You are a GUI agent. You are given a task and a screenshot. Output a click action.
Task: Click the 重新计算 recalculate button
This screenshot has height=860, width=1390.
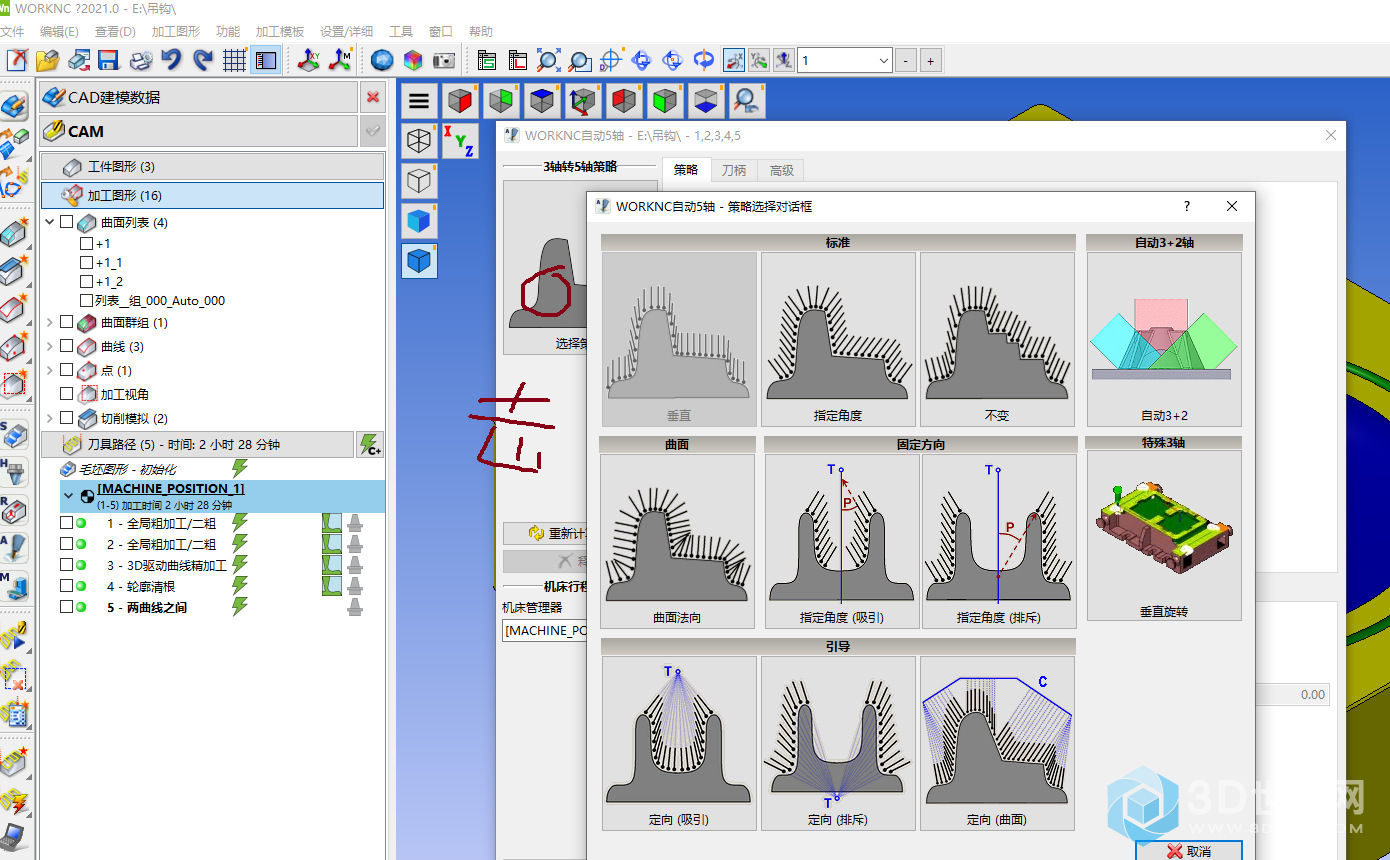pos(545,534)
